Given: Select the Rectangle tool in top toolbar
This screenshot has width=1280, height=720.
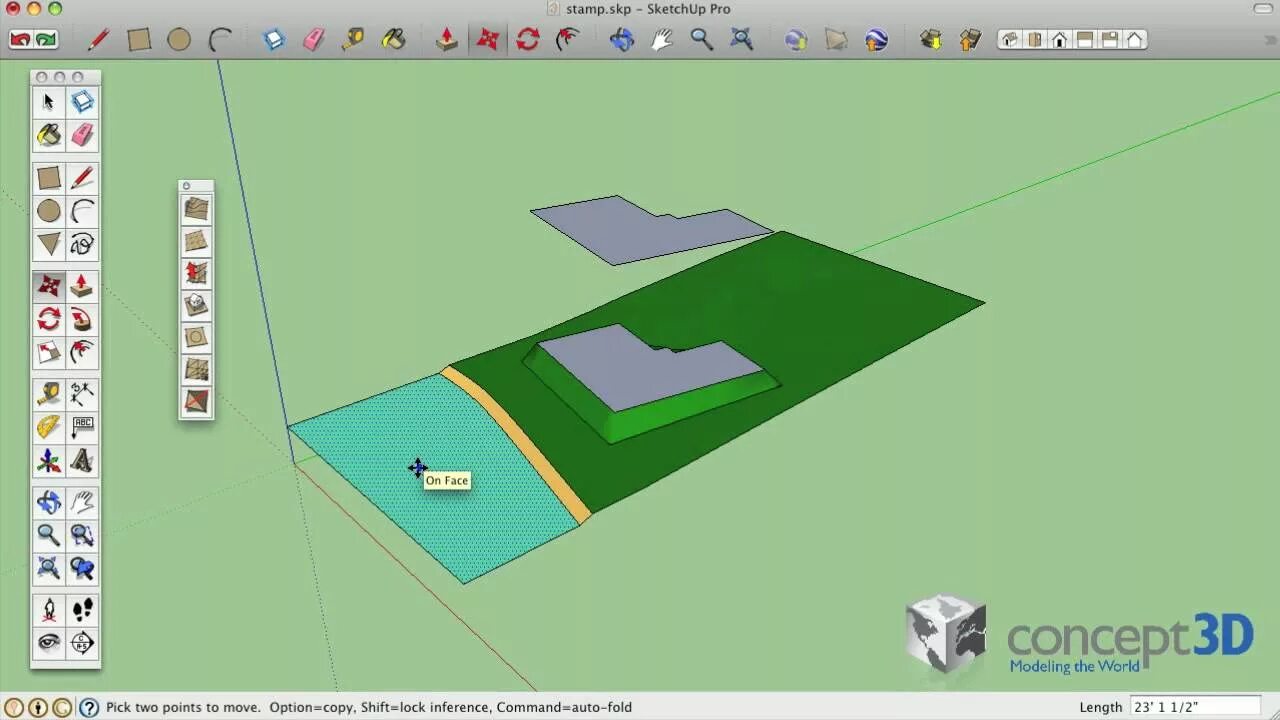Looking at the screenshot, I should 139,40.
